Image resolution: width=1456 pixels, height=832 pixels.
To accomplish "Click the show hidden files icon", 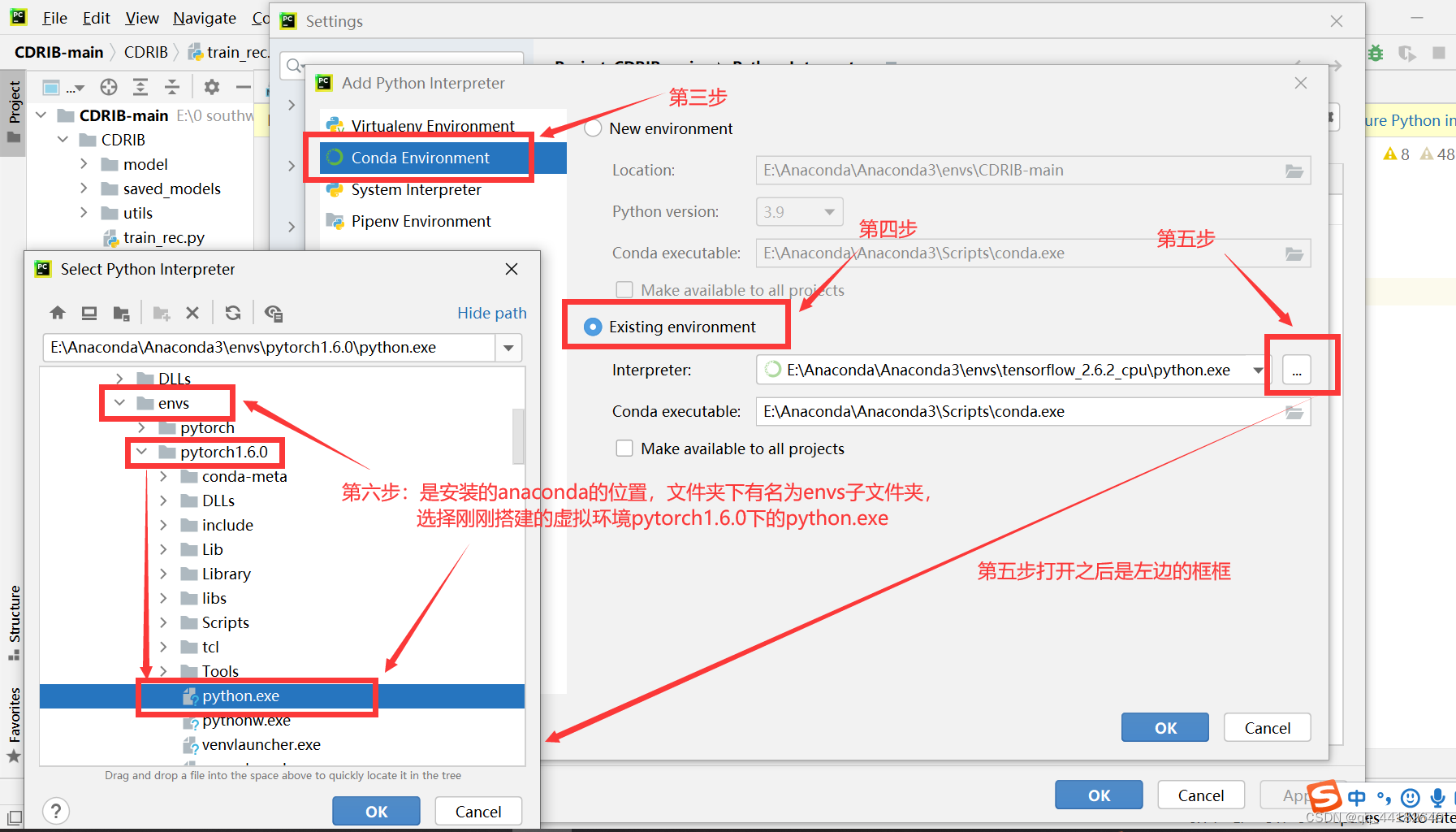I will [274, 312].
